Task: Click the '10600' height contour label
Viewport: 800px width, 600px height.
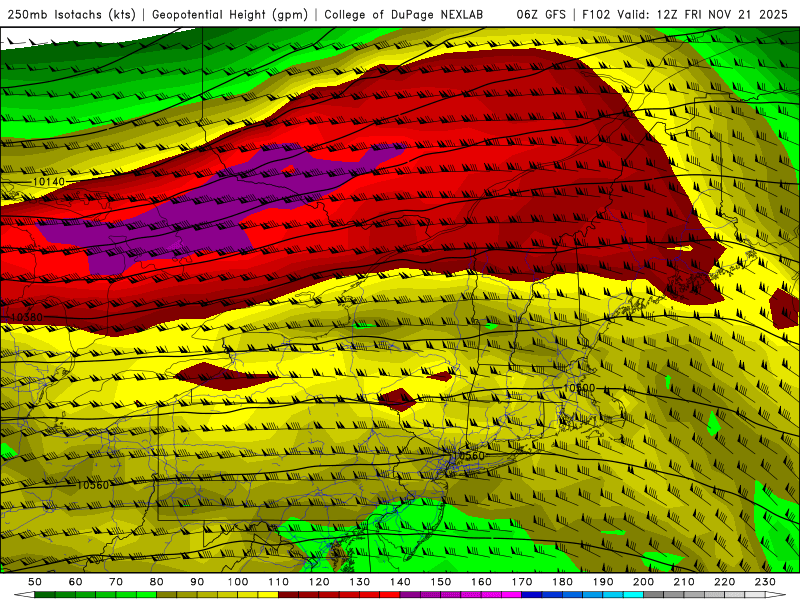Action: [x=579, y=388]
